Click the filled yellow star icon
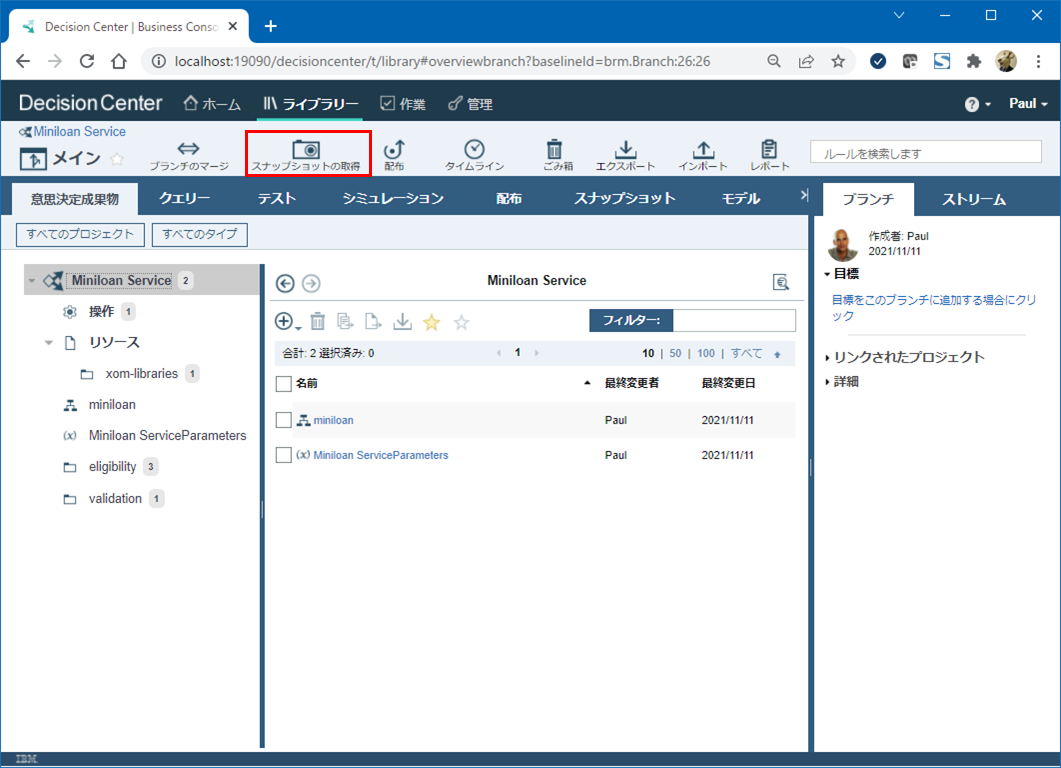This screenshot has height=768, width=1061. (x=431, y=322)
